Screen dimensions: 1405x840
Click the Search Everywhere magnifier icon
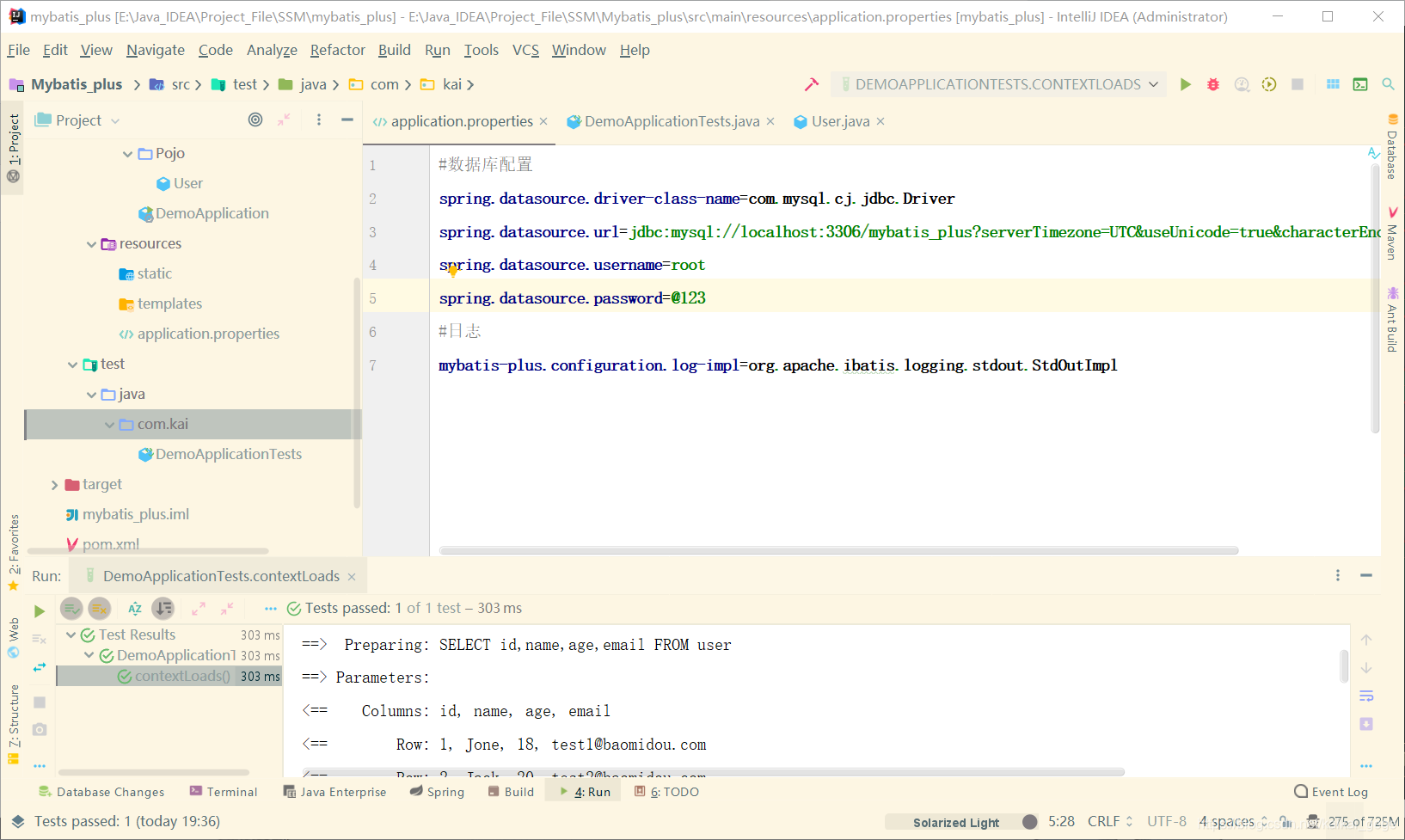click(x=1388, y=84)
